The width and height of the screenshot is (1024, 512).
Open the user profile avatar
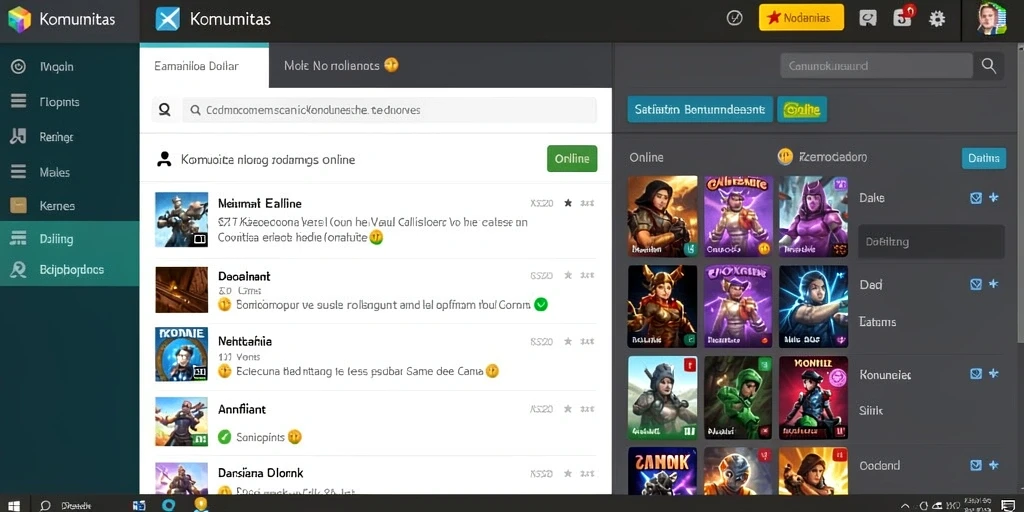991,18
